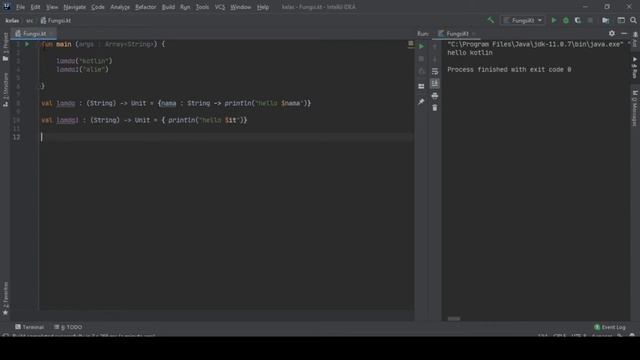Toggle soft-wrap in the Run console
Image resolution: width=640 pixels, height=360 pixels.
(x=435, y=71)
